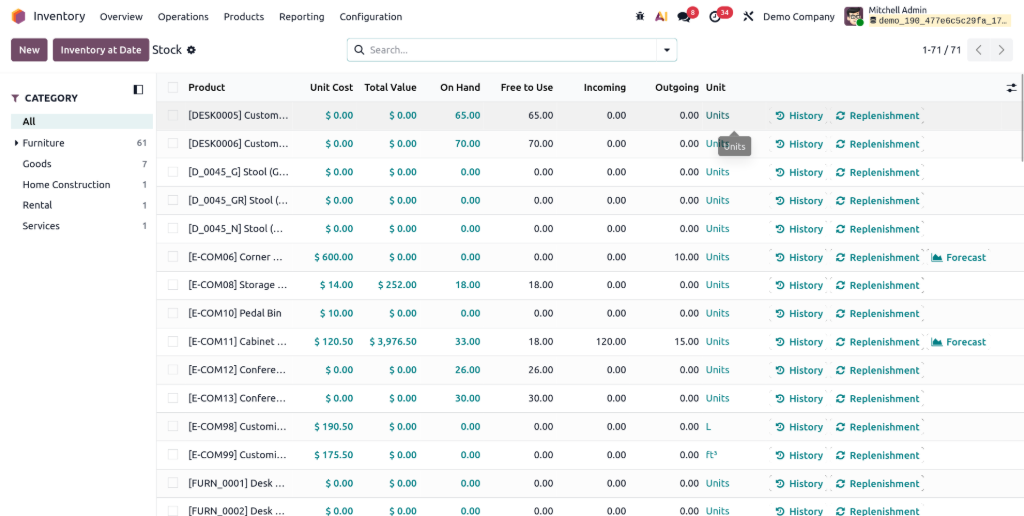Image resolution: width=1024 pixels, height=516 pixels.
Task: Open the Reporting menu
Action: pos(301,17)
